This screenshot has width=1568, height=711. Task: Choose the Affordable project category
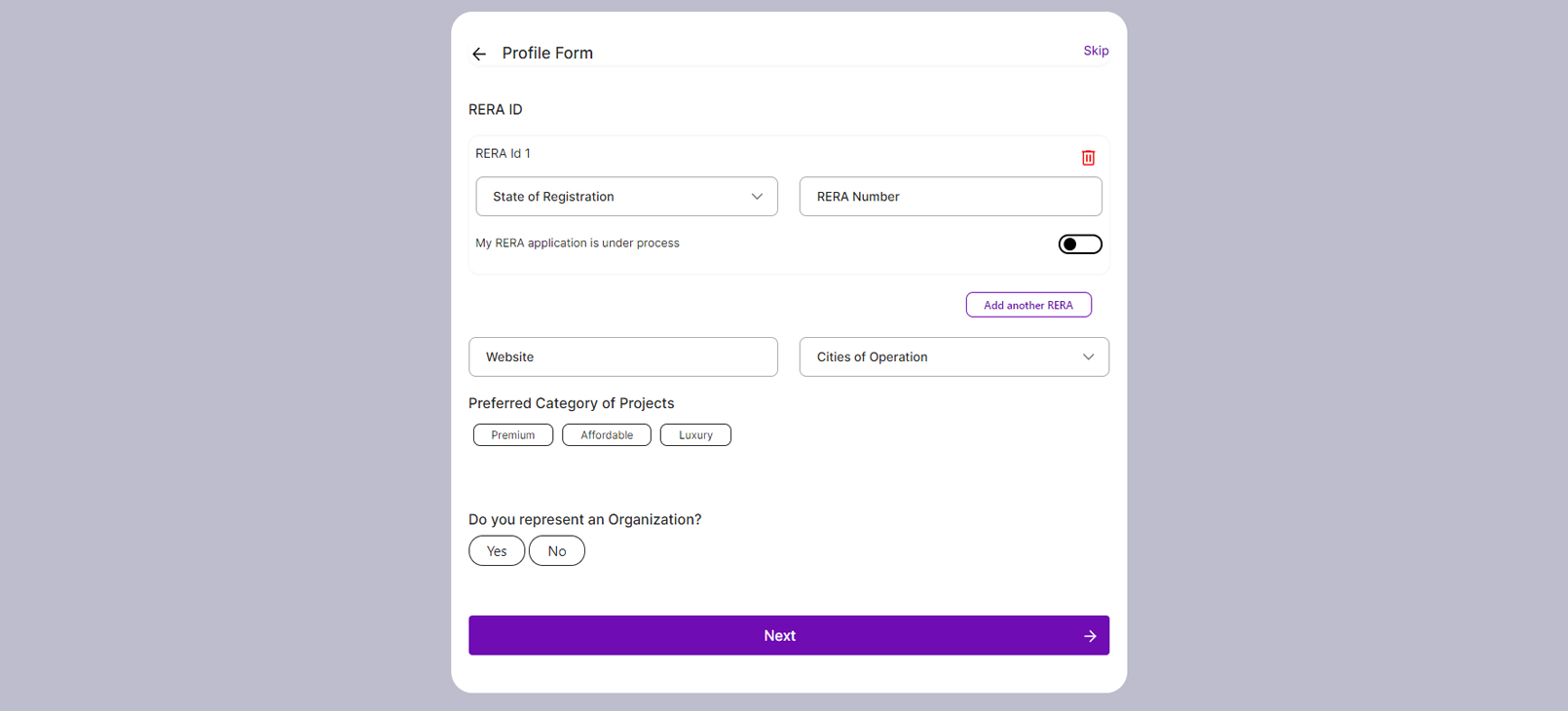606,435
